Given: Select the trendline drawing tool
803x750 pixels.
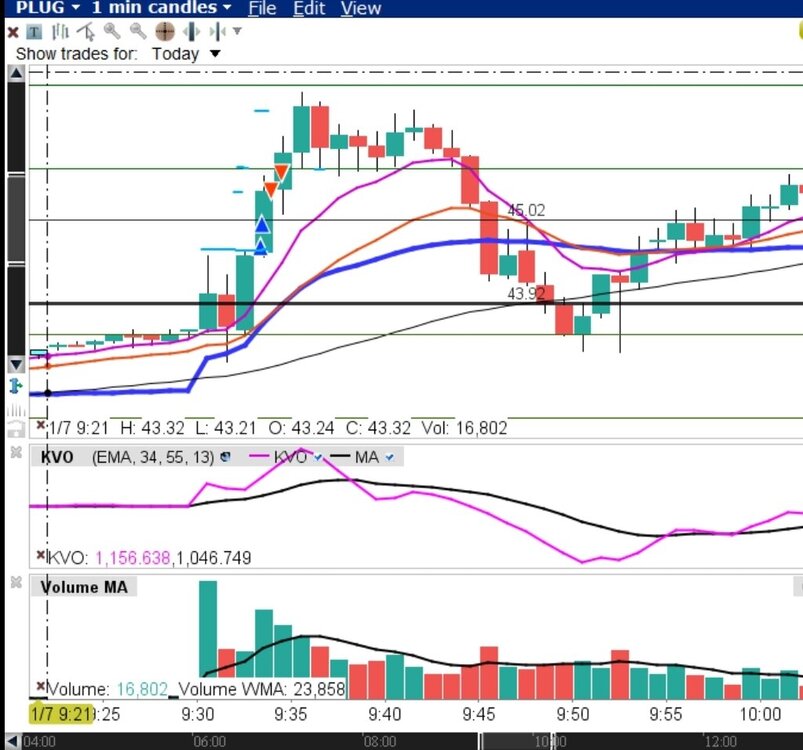Looking at the screenshot, I should (86, 31).
